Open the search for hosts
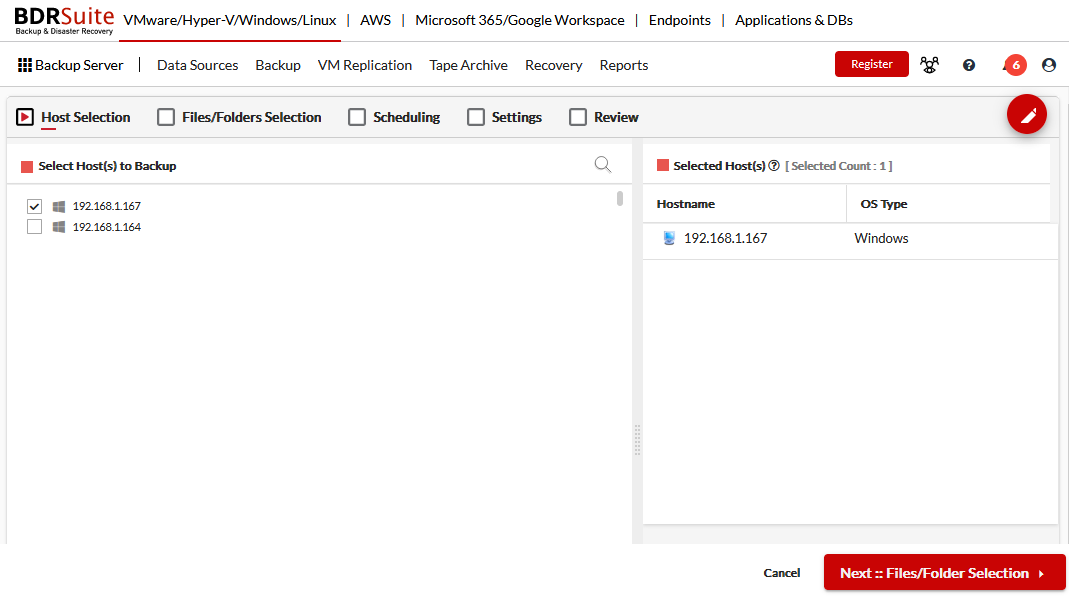Screen dimensions: 1069x598 (x=602, y=164)
